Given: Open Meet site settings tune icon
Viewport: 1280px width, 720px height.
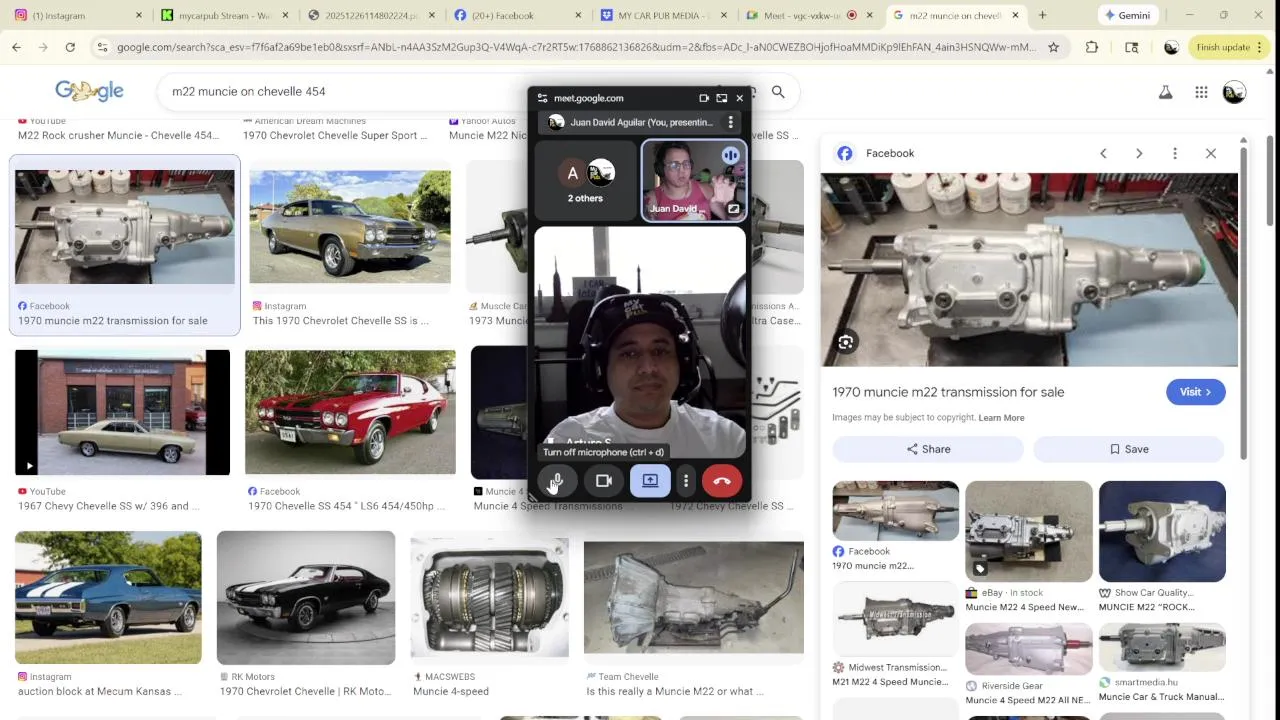Looking at the screenshot, I should [x=542, y=98].
